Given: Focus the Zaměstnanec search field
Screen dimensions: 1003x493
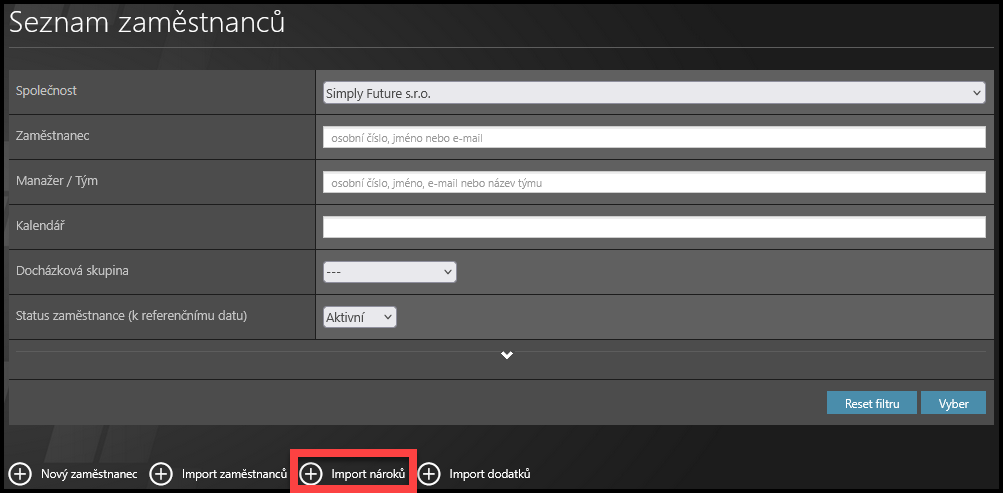Looking at the screenshot, I should pyautogui.click(x=654, y=138).
